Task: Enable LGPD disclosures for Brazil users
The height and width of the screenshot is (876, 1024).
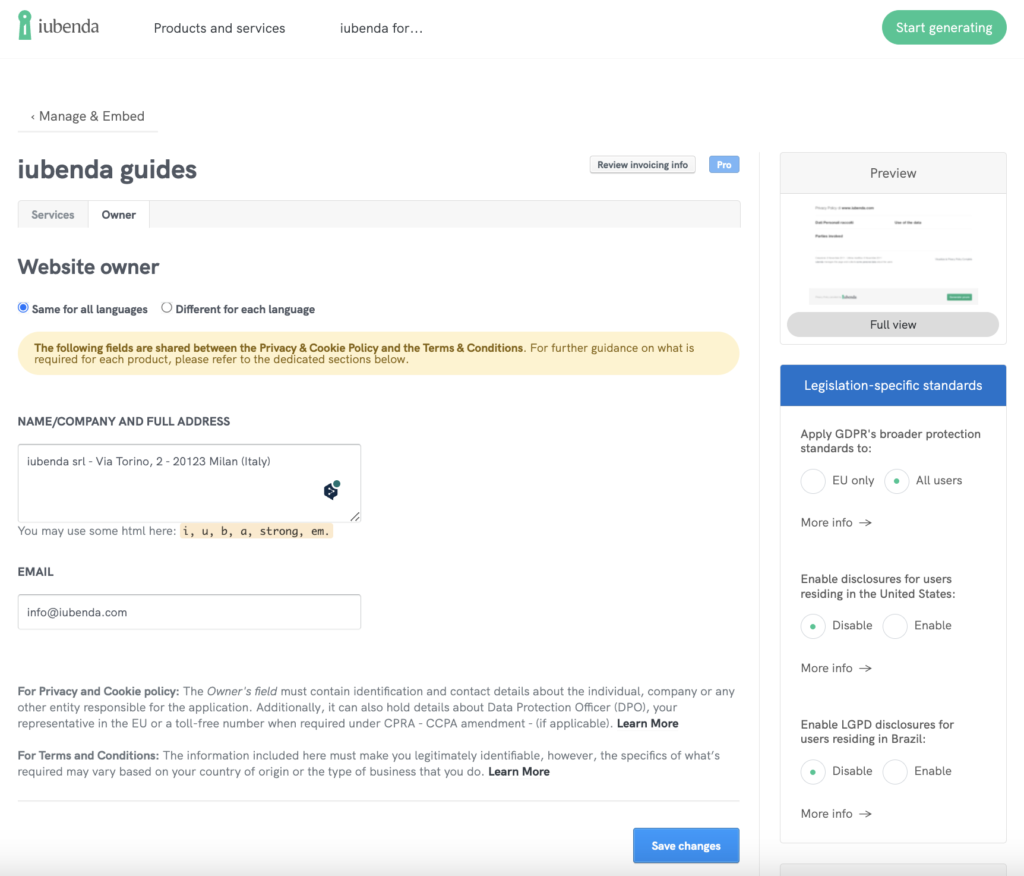Action: pos(895,772)
